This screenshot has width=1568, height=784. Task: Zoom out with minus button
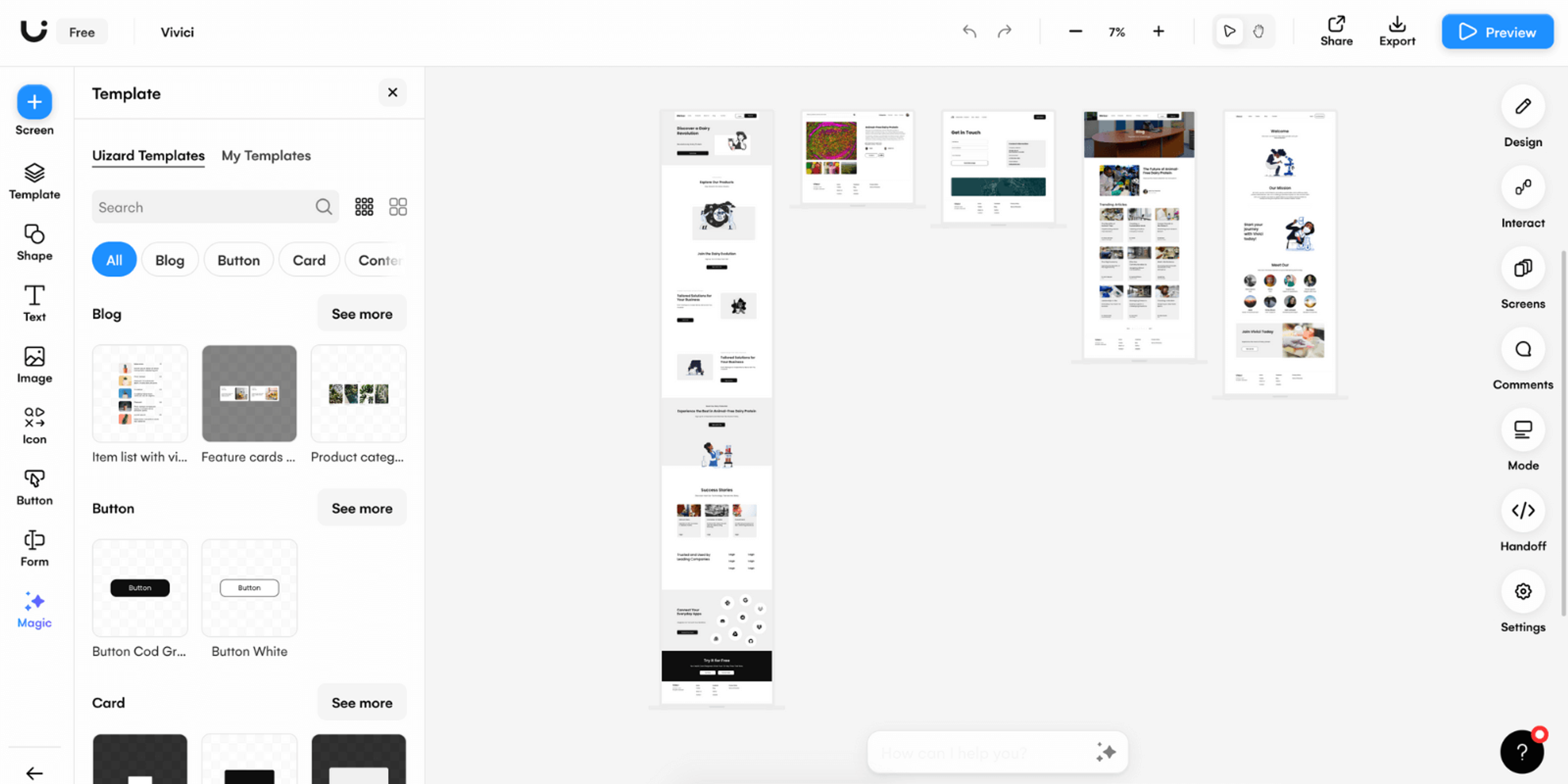[1075, 31]
